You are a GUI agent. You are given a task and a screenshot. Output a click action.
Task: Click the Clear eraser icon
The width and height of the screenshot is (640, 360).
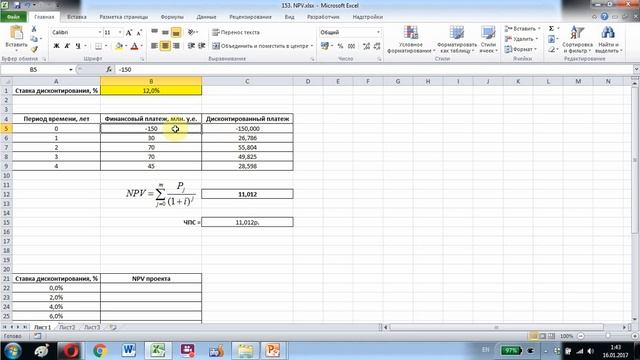(551, 49)
